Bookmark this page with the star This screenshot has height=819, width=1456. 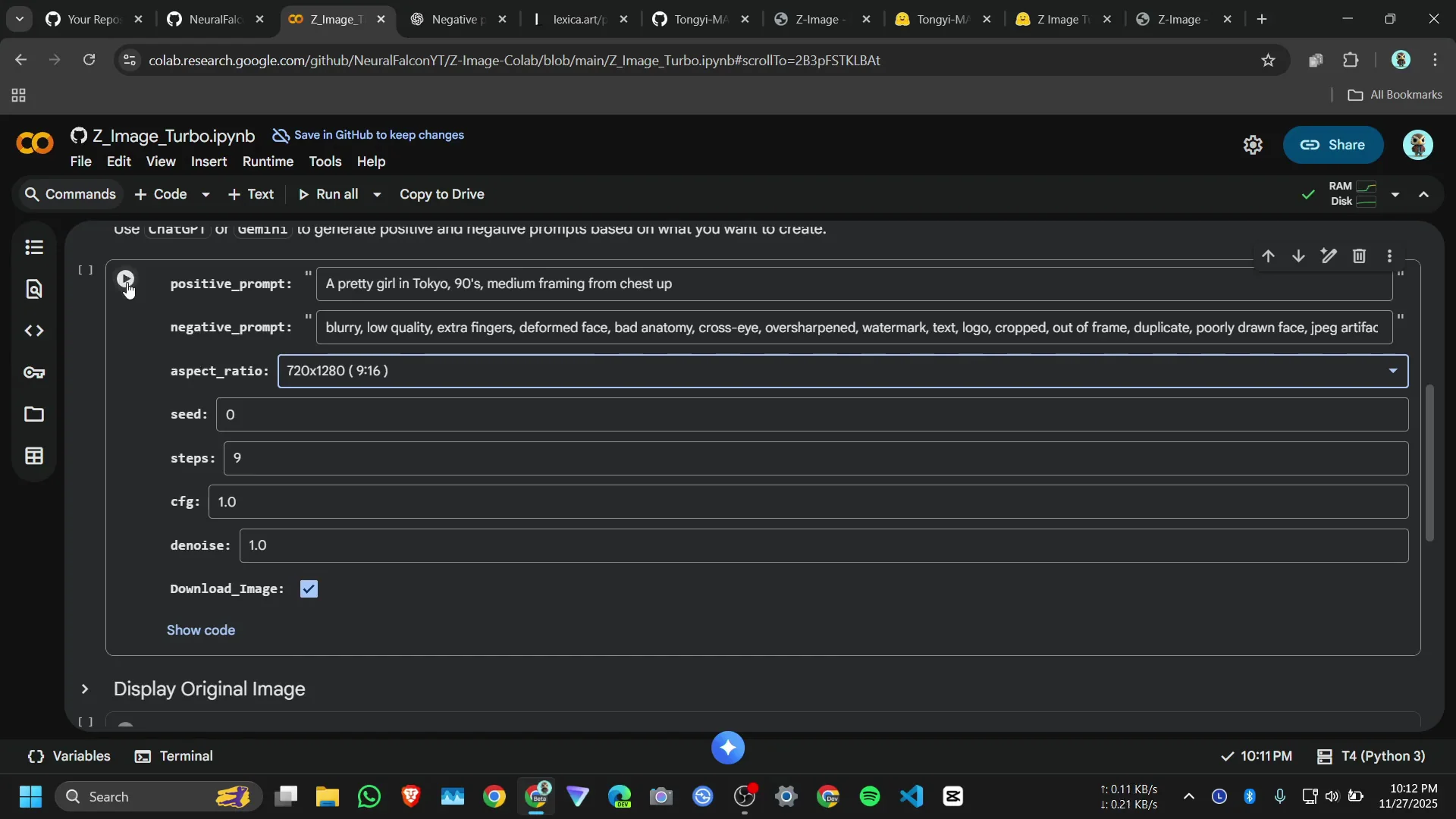click(1269, 61)
